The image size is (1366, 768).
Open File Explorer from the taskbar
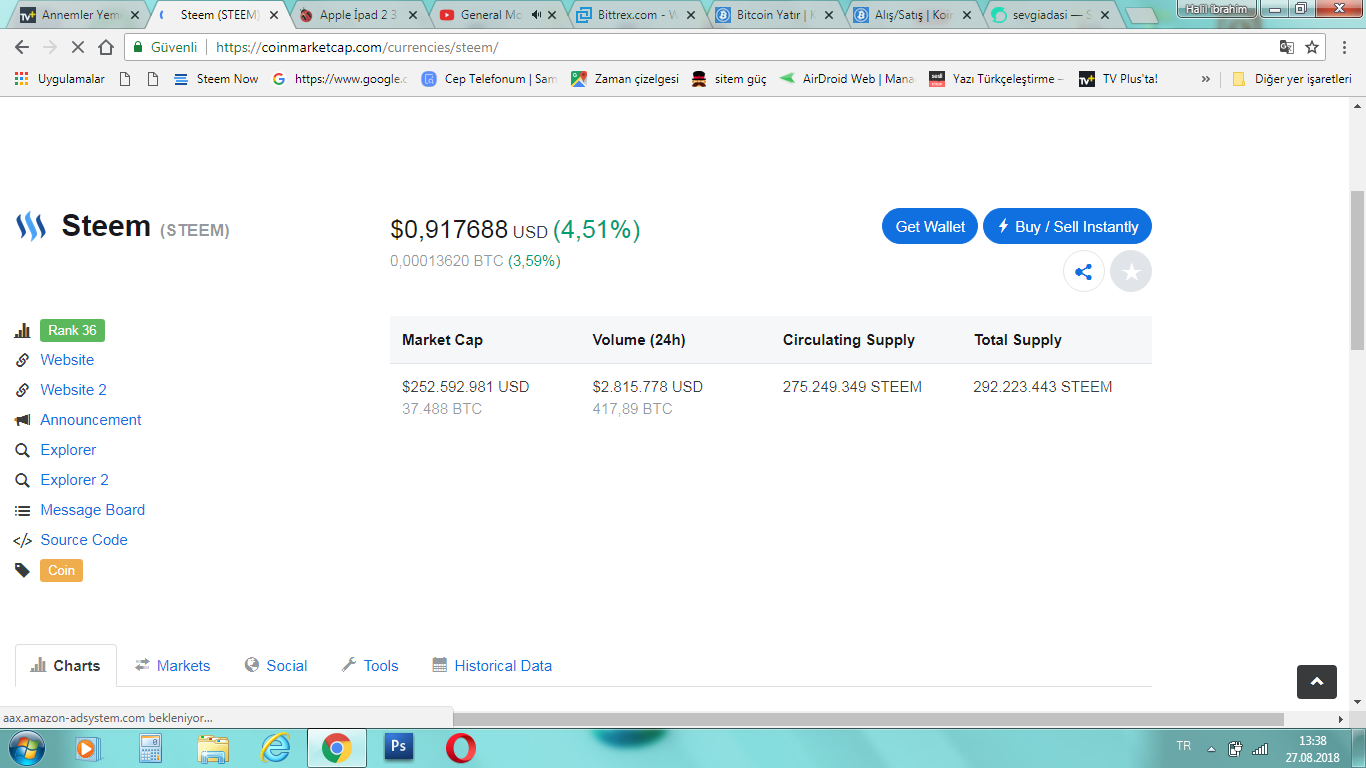coord(212,748)
